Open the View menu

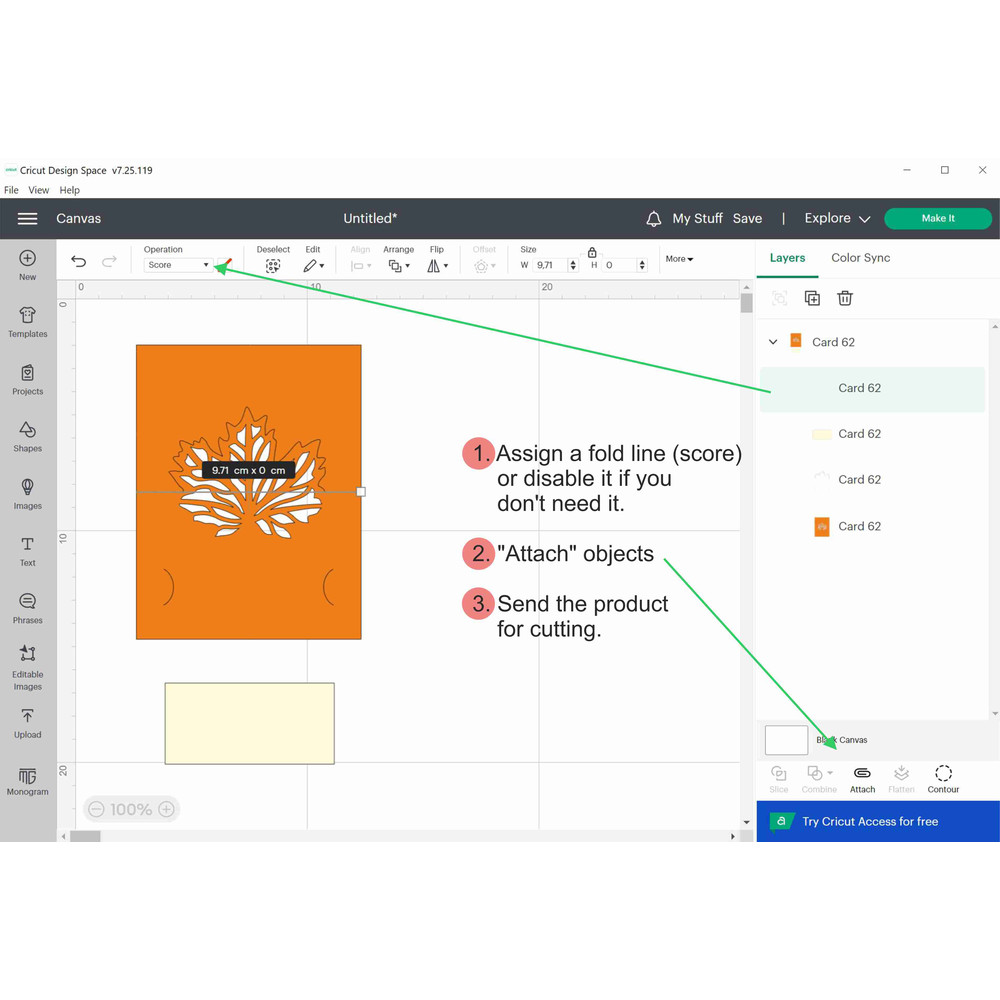[39, 190]
